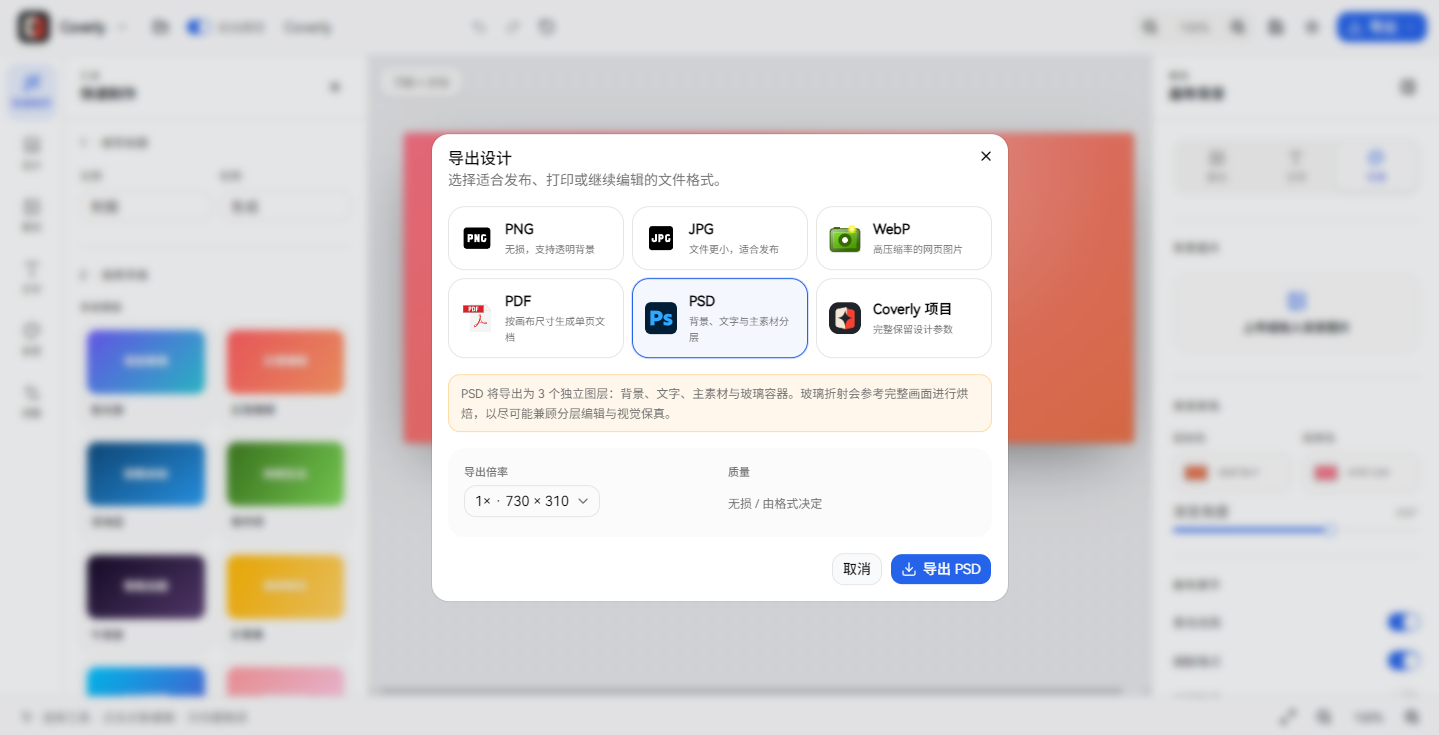Select the dark purple gradient background thumbnail

146,586
